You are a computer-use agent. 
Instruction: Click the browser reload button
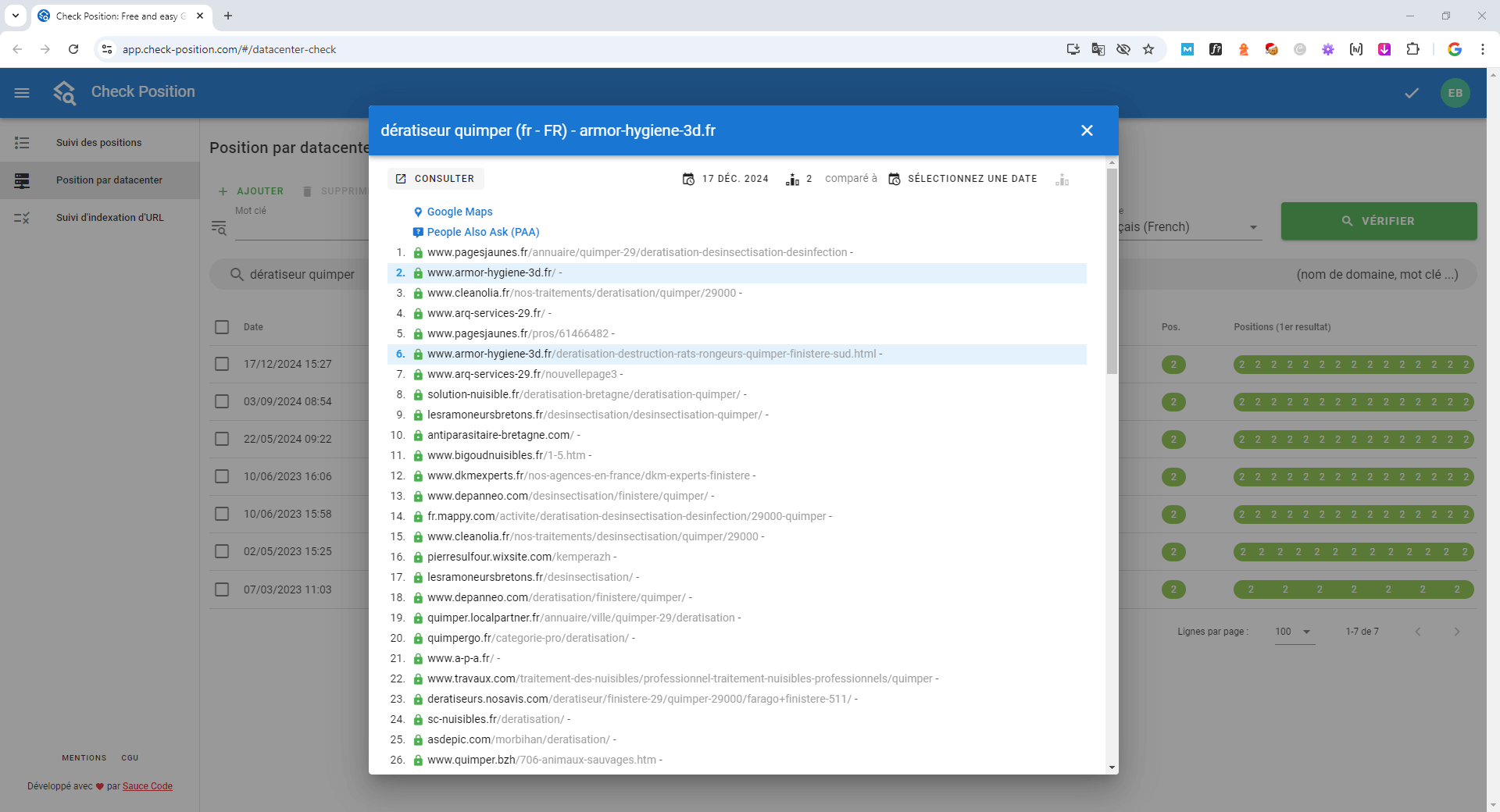[x=73, y=49]
